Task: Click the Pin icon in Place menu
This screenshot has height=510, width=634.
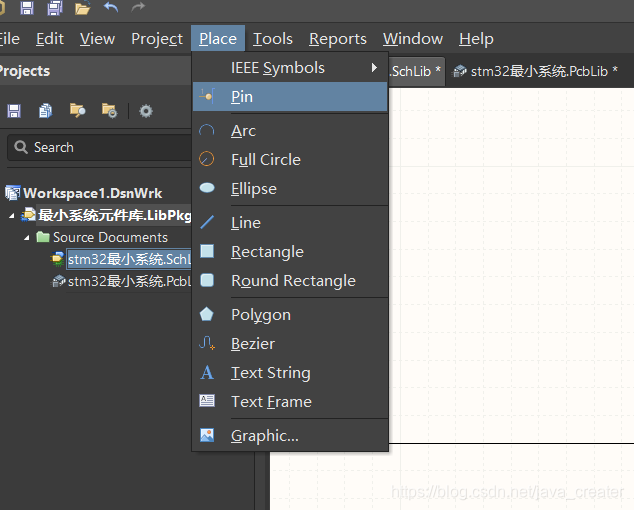Action: [207, 96]
